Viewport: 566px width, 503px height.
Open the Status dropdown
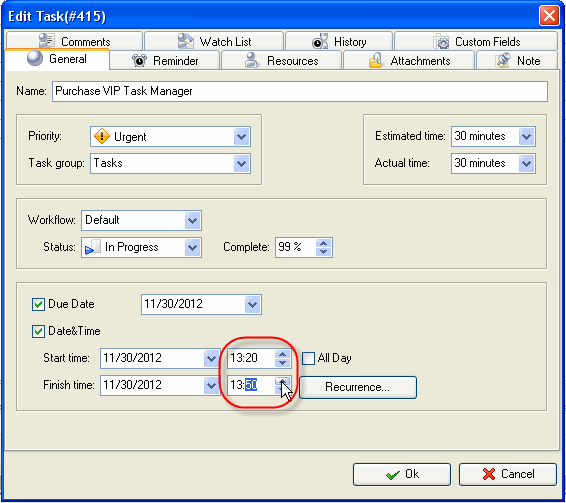pos(192,247)
